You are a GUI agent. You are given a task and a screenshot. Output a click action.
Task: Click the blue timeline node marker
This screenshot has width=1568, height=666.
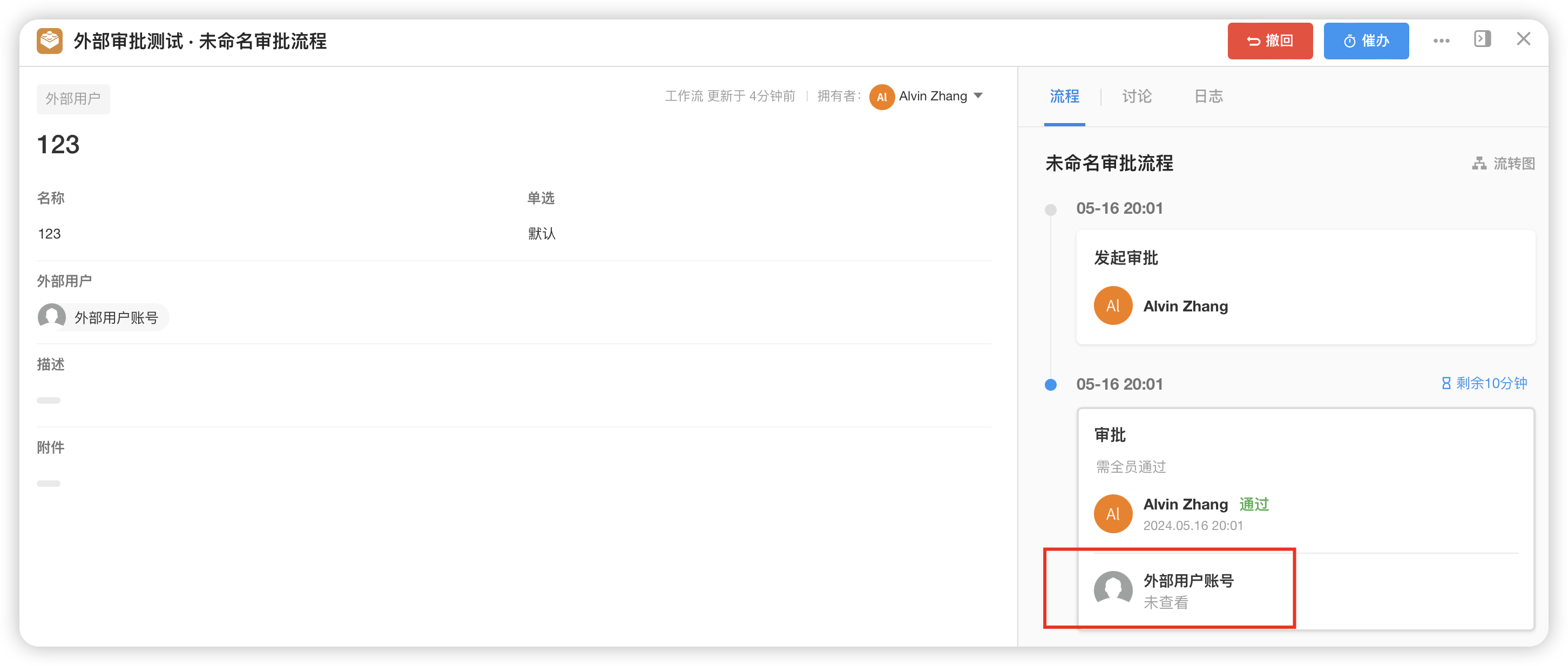1050,384
